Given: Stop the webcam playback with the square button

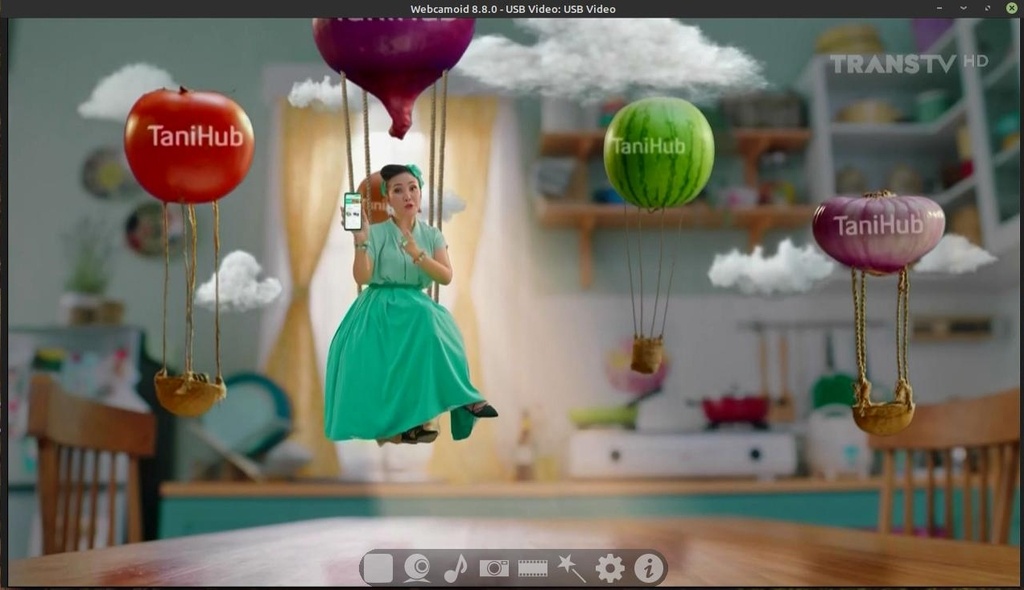Looking at the screenshot, I should click(378, 568).
